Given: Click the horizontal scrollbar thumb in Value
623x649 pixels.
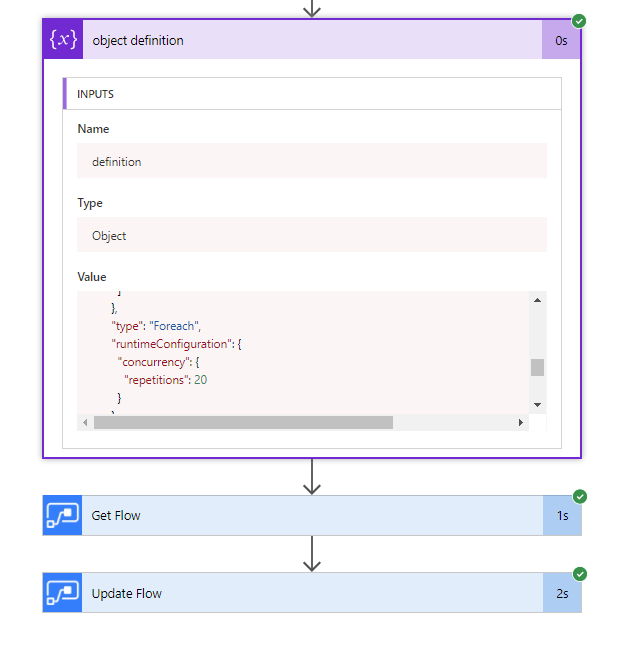Looking at the screenshot, I should click(243, 423).
